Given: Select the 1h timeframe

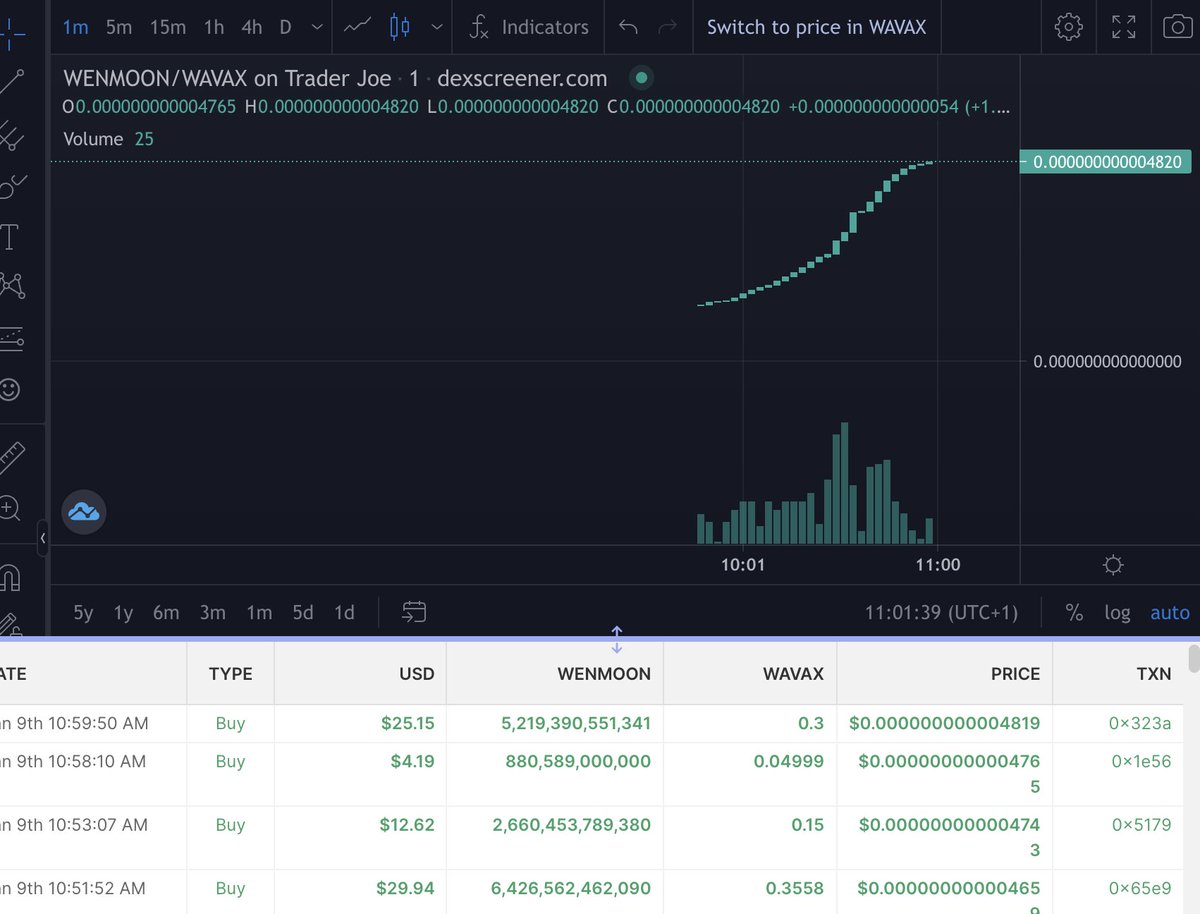Looking at the screenshot, I should pyautogui.click(x=214, y=28).
